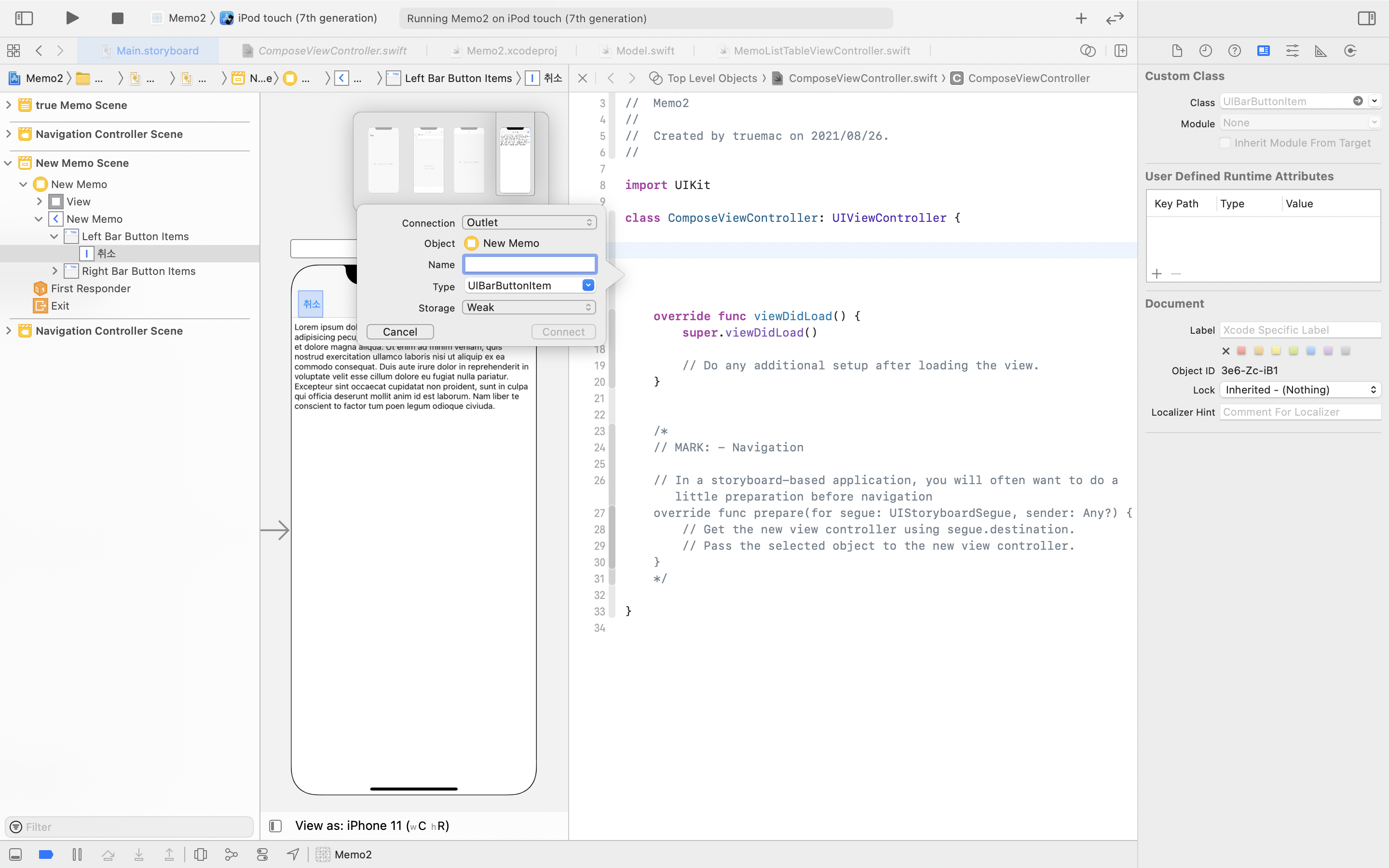Toggle the left navigator sidebar

coord(24,18)
